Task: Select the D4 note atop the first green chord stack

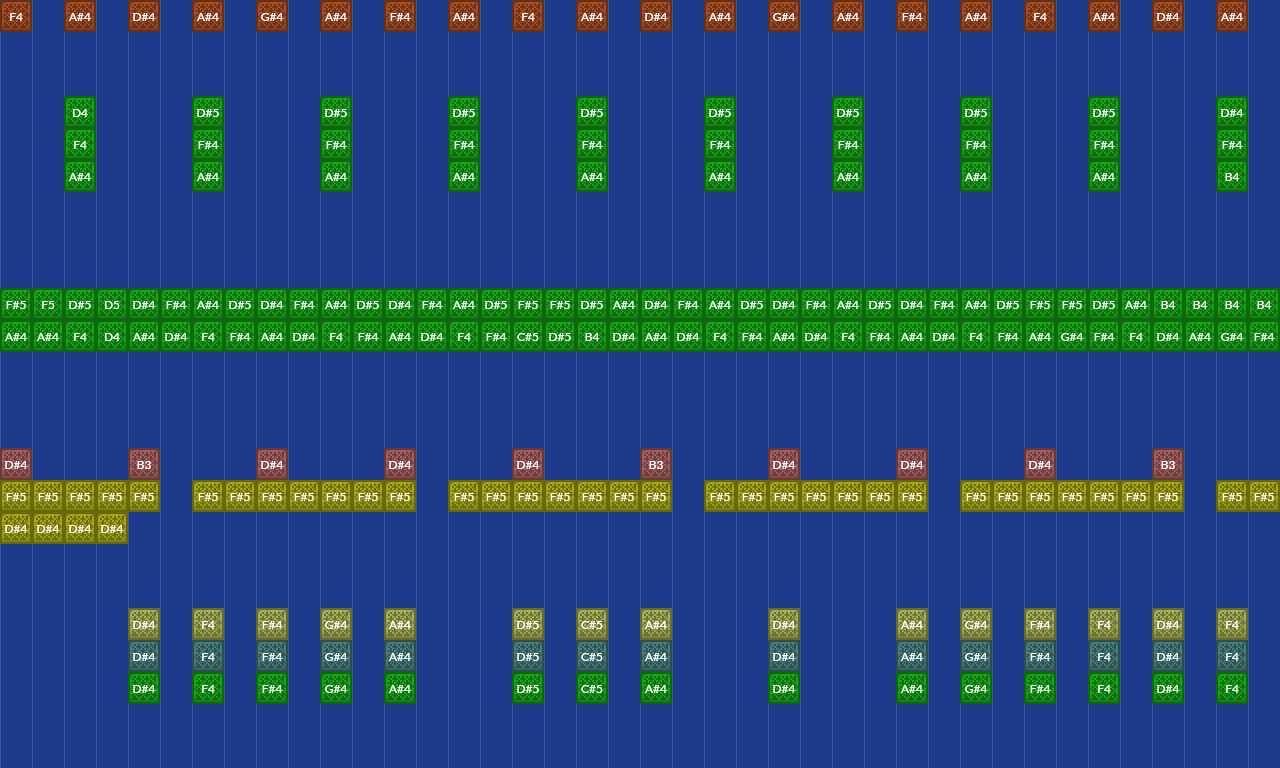Action: [x=80, y=112]
